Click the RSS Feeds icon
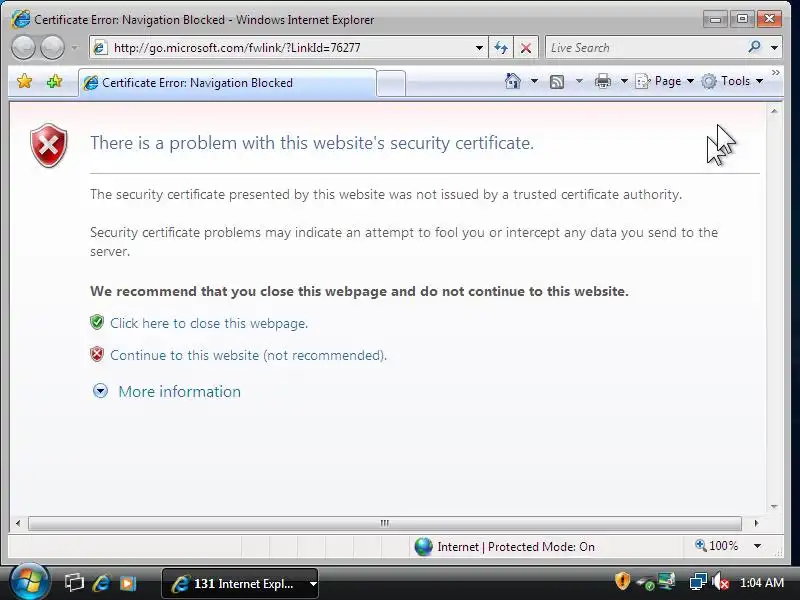This screenshot has height=600, width=800. click(557, 82)
